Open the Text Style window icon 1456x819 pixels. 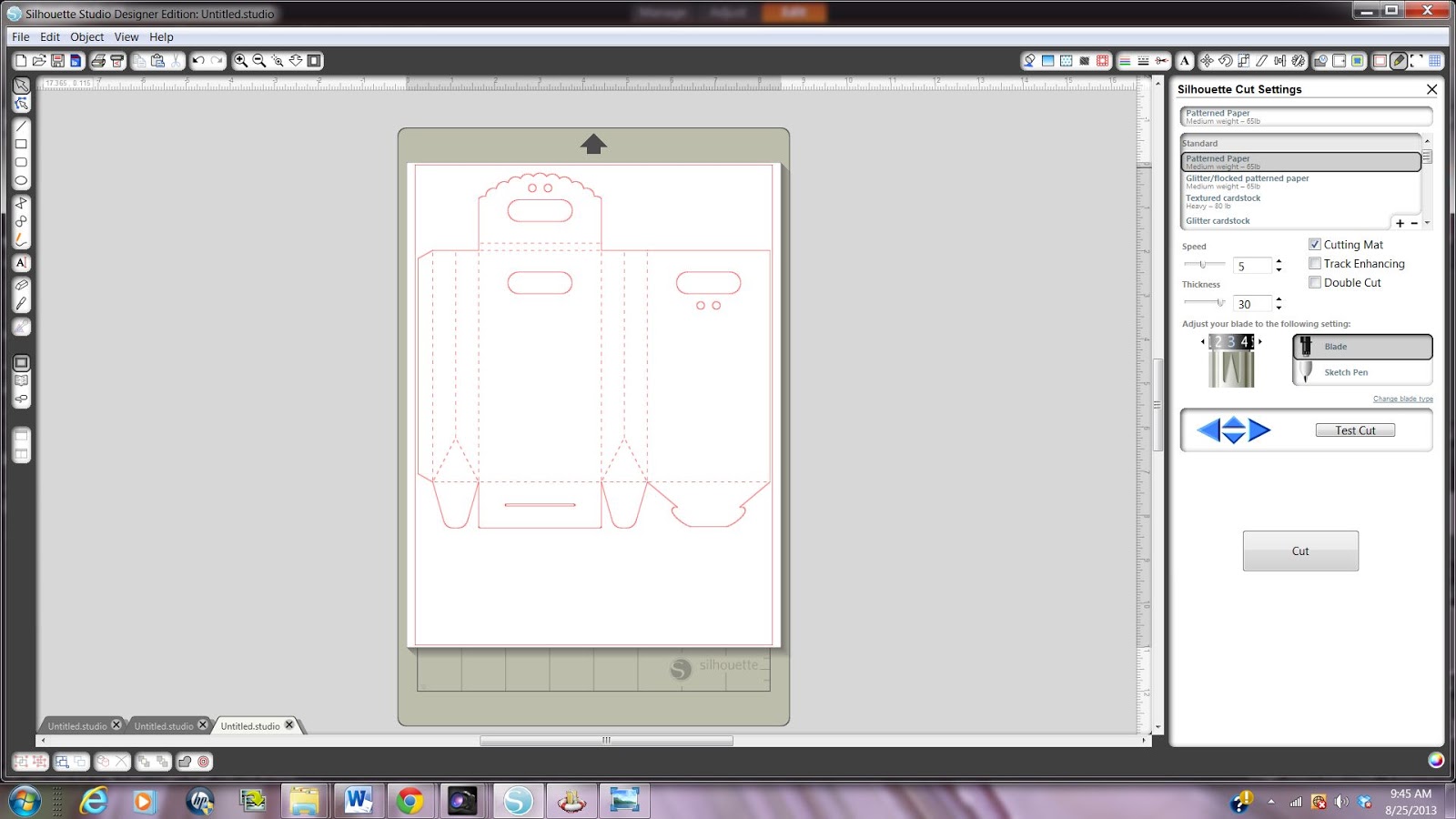click(1185, 61)
